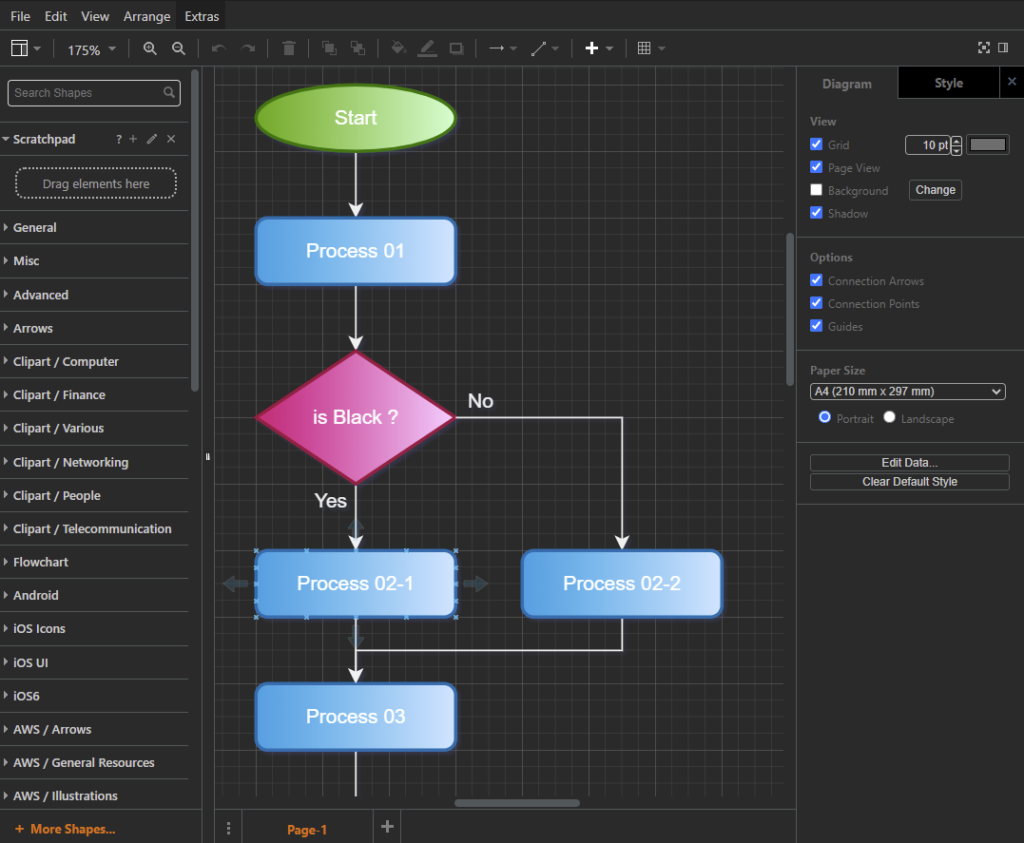
Task: Edit the Scratchpad with pencil icon
Action: (152, 139)
